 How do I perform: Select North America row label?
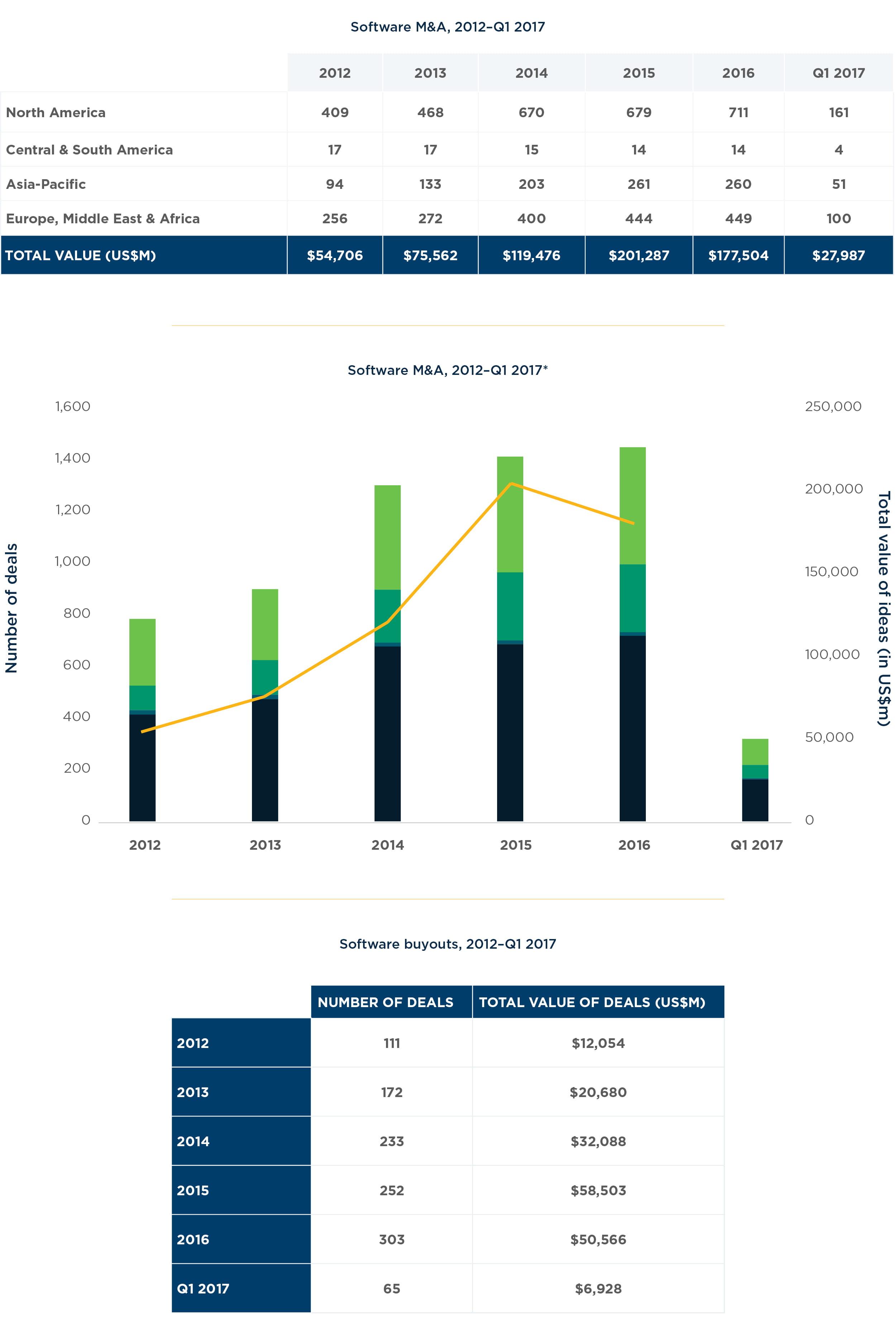56,113
